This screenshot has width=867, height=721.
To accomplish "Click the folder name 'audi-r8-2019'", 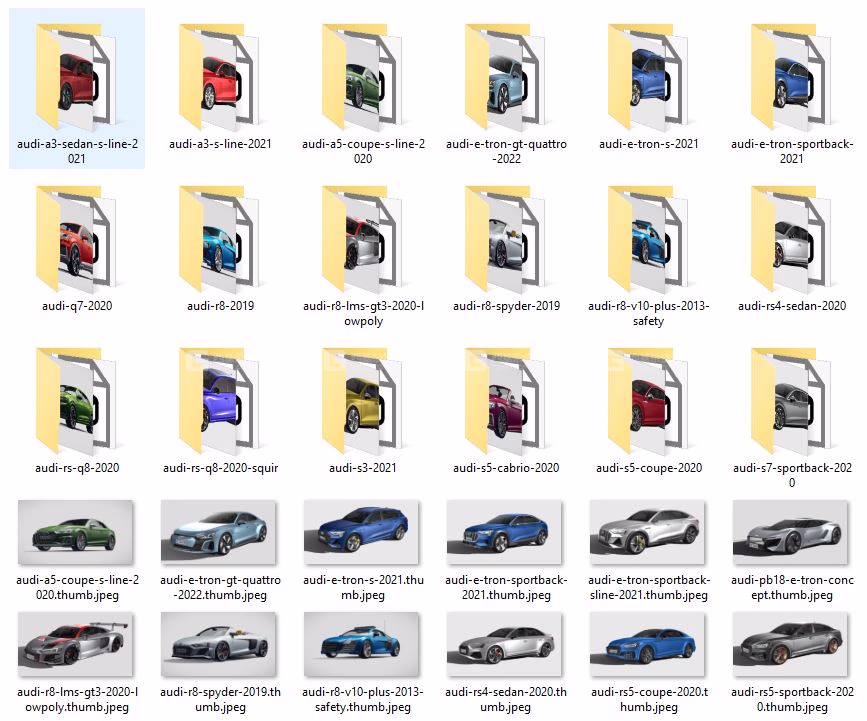I will pos(220,306).
